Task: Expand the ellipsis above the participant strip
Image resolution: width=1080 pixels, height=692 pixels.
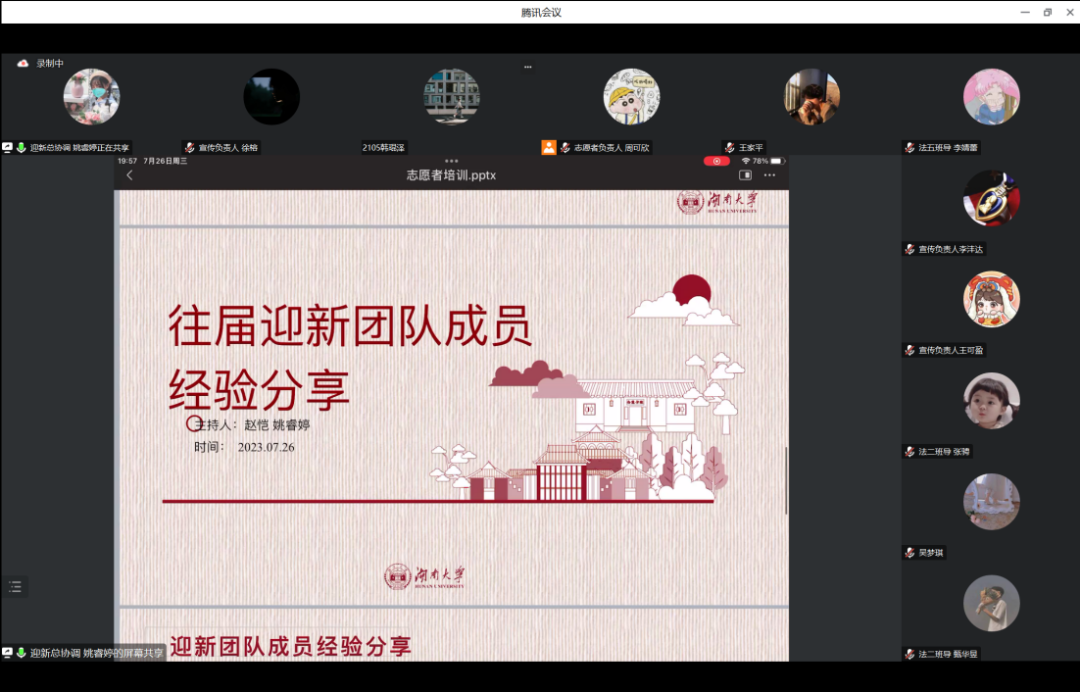Action: click(527, 67)
